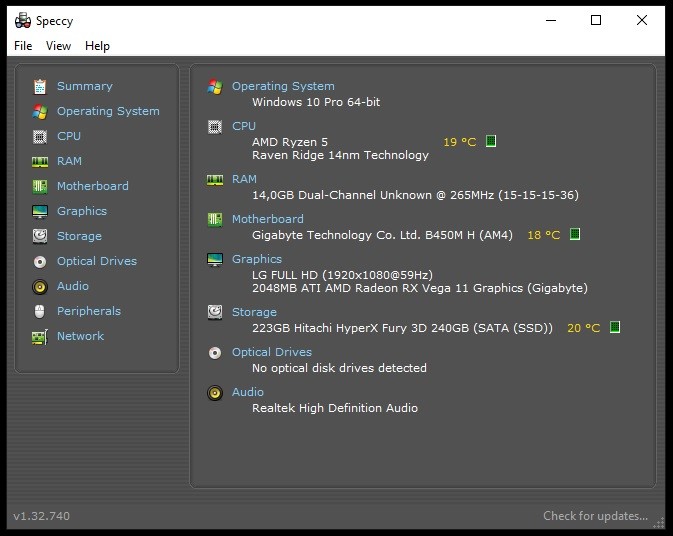Click the green motherboard temperature indicator
The image size is (673, 536).
[574, 235]
